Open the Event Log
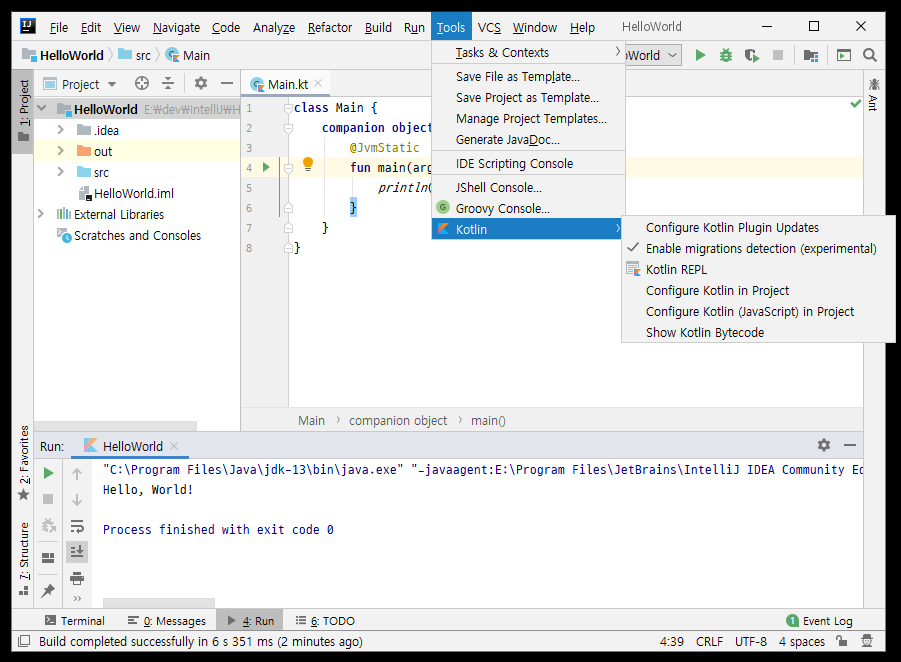This screenshot has height=662, width=901. (819, 621)
